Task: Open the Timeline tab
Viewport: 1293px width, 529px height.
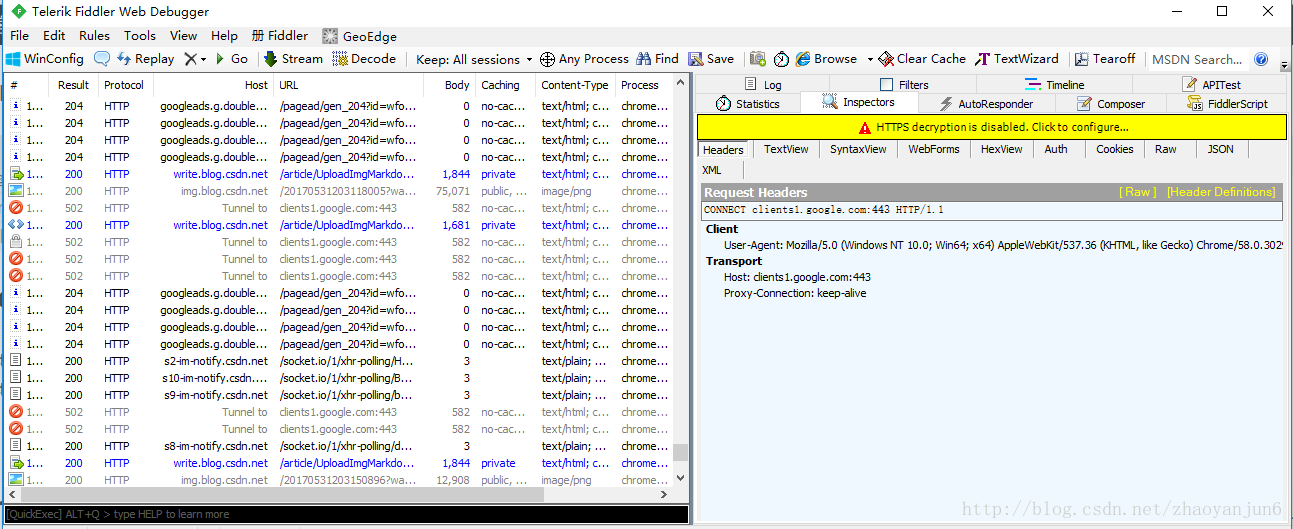Action: 1054,85
